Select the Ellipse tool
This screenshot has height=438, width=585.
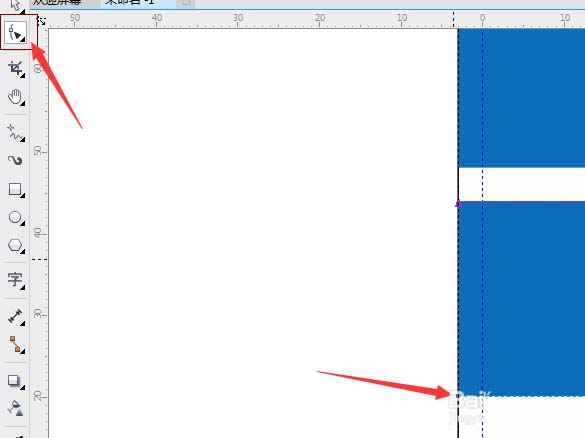coord(16,217)
